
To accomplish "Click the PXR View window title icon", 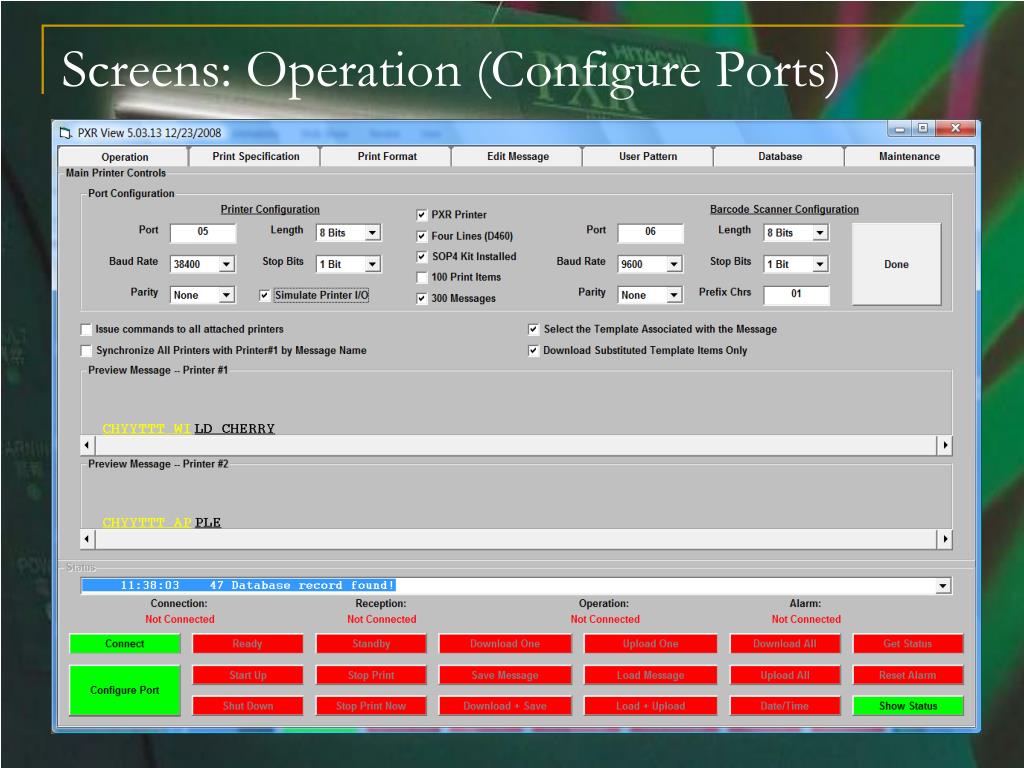I will pyautogui.click(x=65, y=133).
